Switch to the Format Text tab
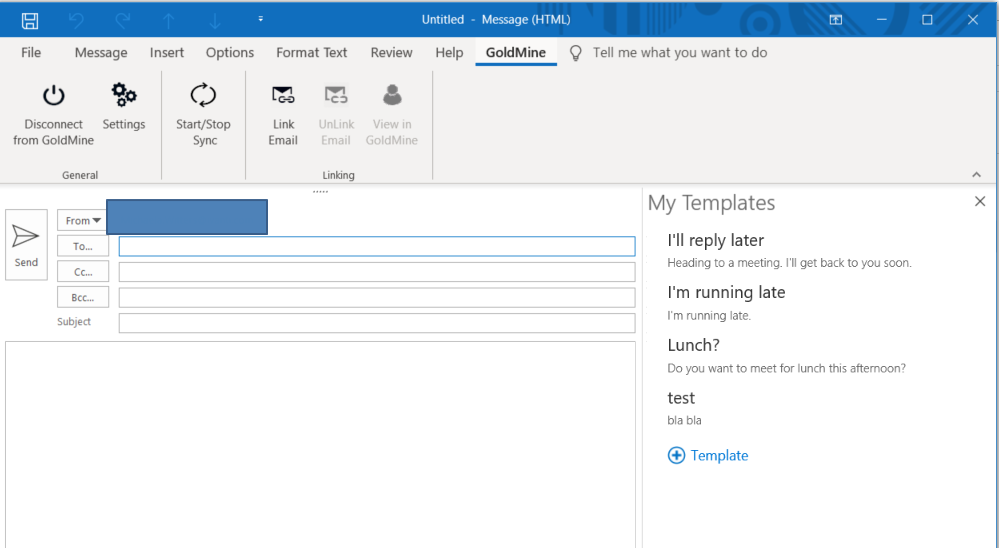The height and width of the screenshot is (548, 999). [312, 53]
